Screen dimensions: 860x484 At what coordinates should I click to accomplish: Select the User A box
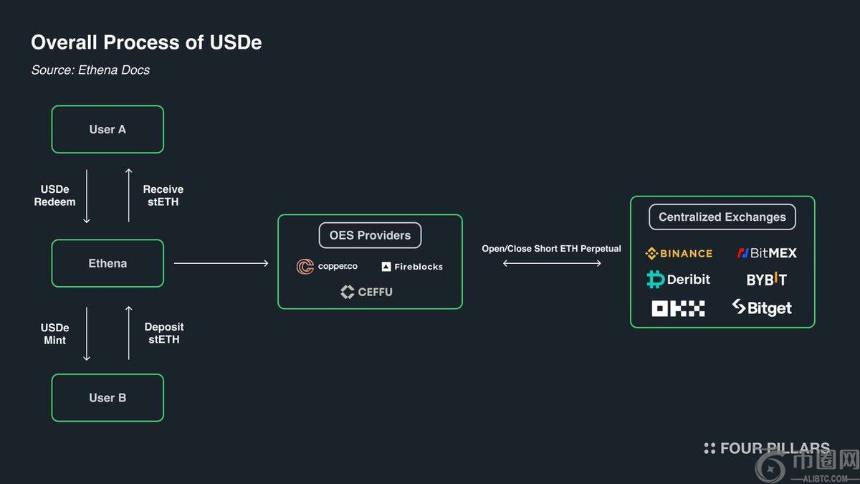(108, 130)
